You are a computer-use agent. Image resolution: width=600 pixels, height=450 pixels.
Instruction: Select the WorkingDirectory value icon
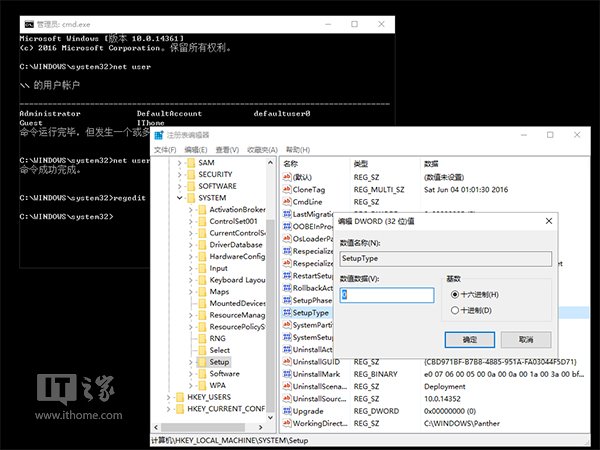click(x=288, y=423)
